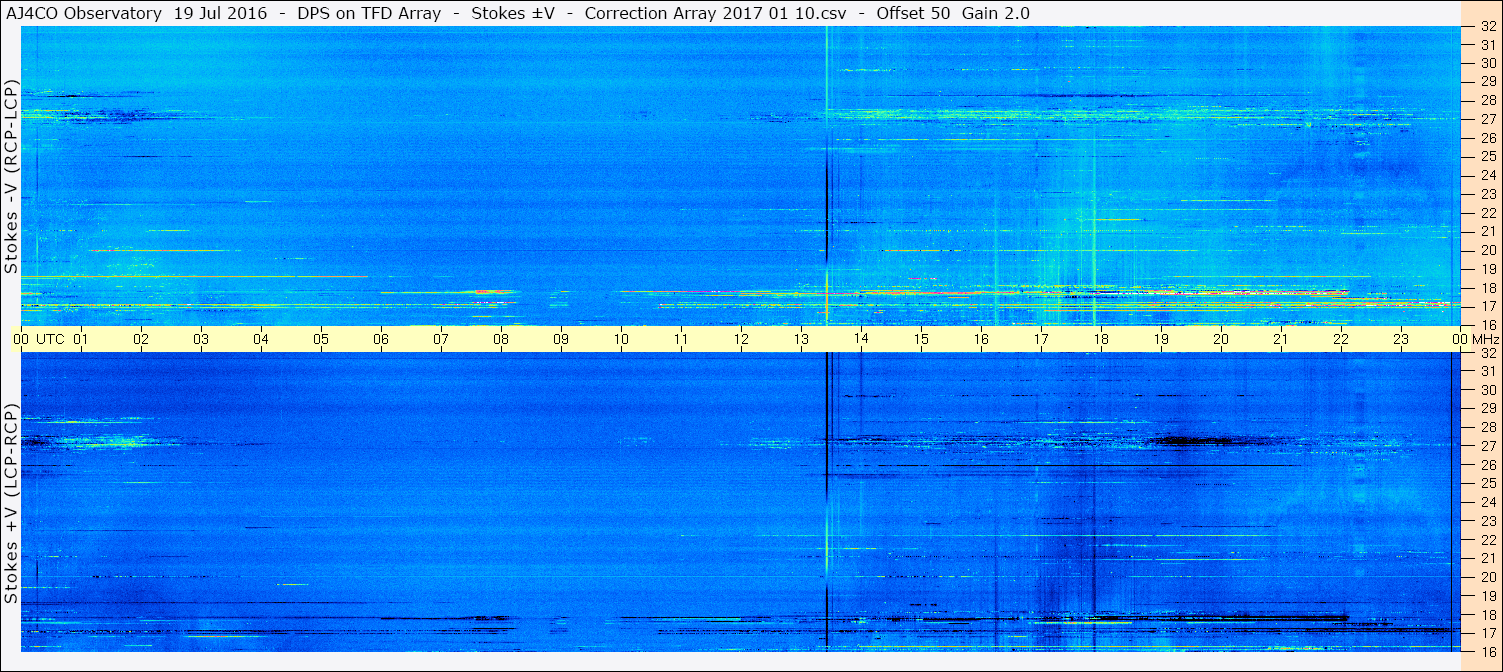Click the 'Gain 2.0' header value
Image resolution: width=1503 pixels, height=672 pixels.
[998, 13]
